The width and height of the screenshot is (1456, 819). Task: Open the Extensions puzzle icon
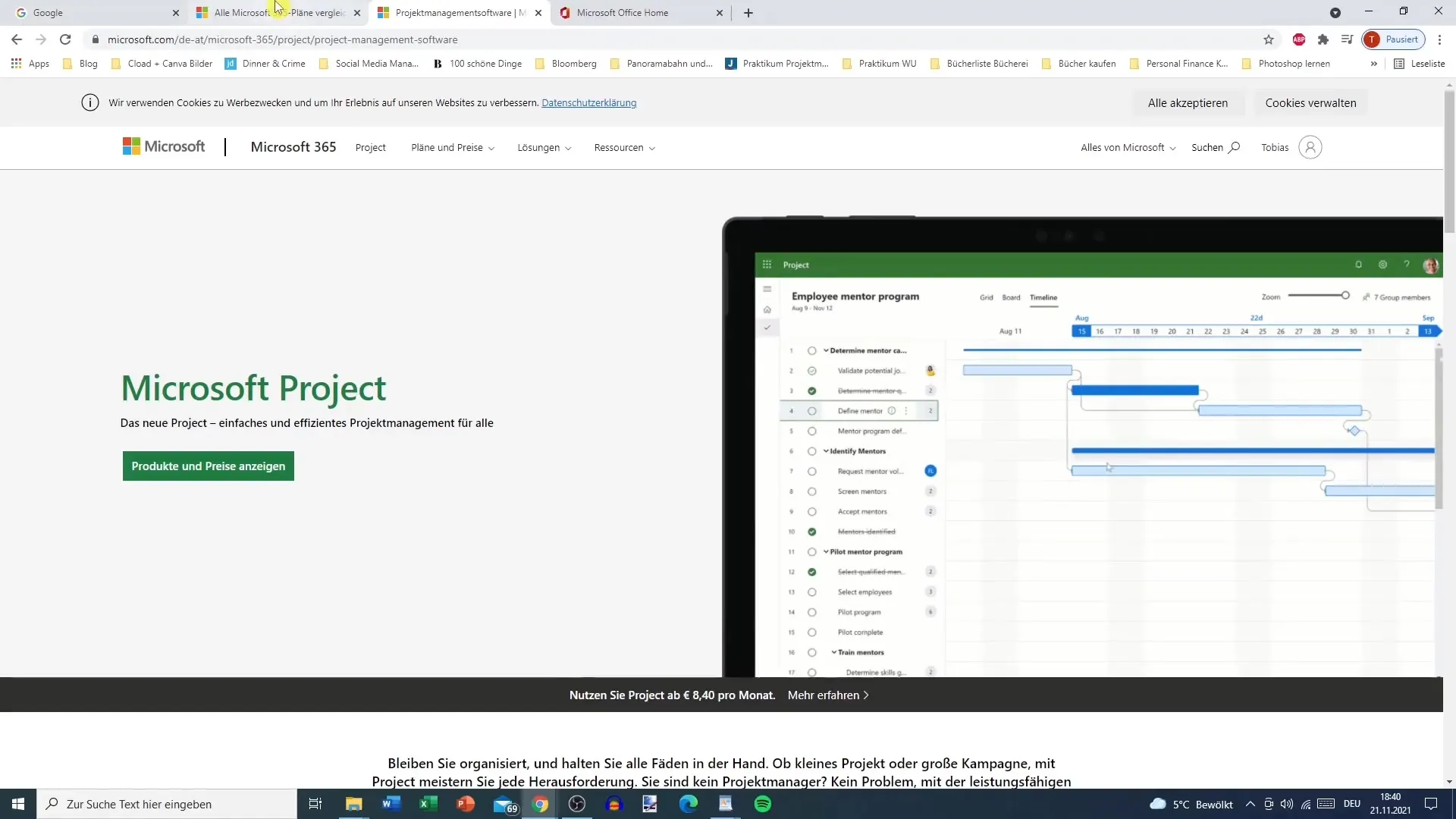tap(1323, 39)
